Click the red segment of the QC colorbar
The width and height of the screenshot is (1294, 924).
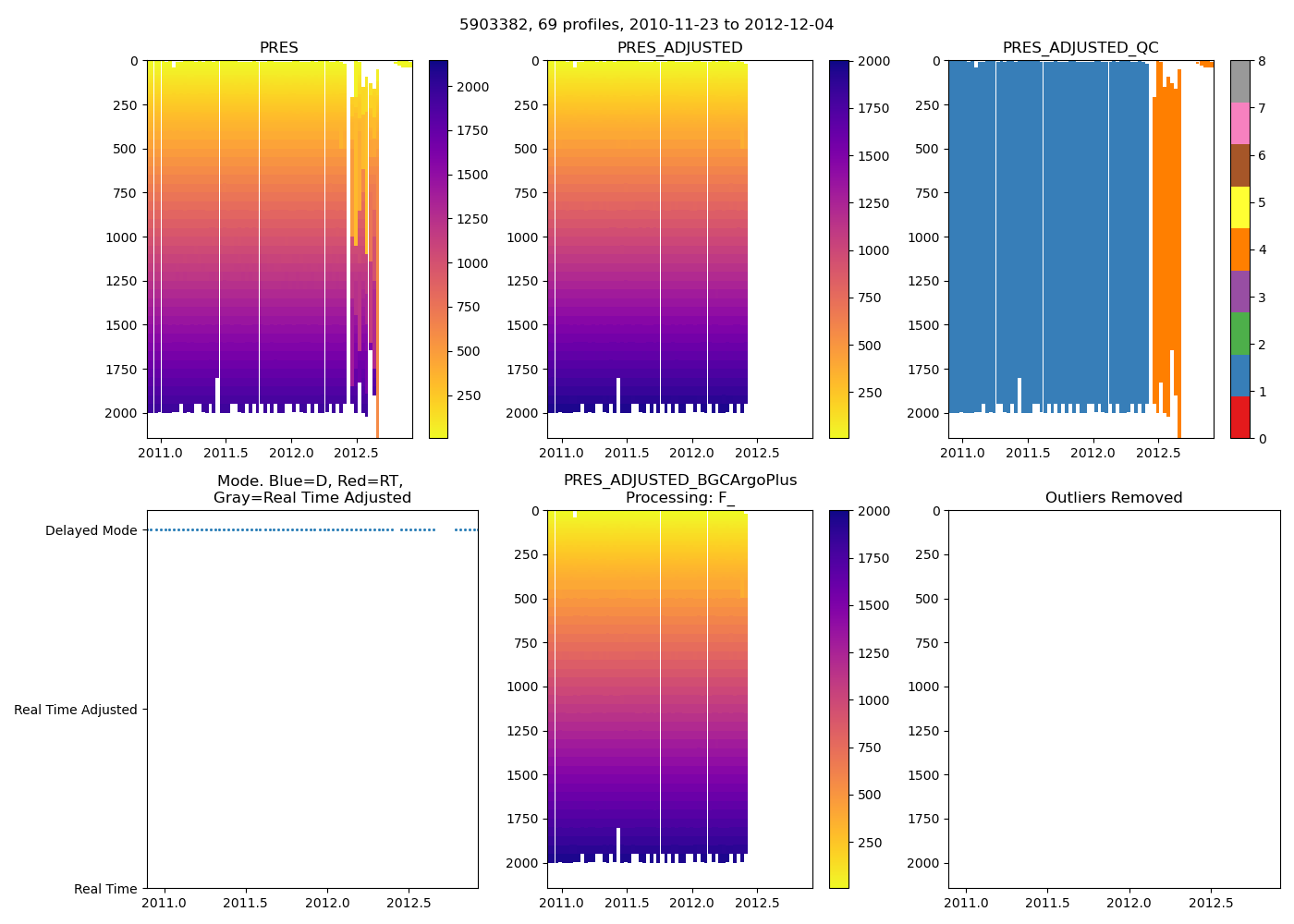tap(1239, 417)
